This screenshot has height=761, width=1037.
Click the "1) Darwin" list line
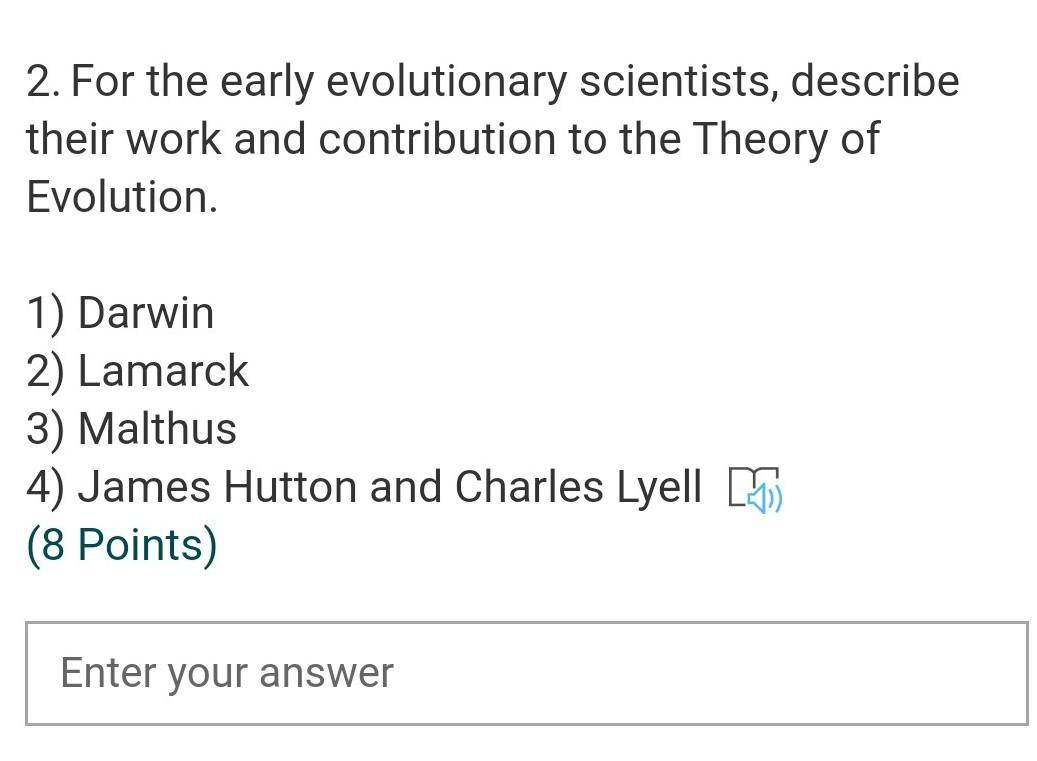pyautogui.click(x=120, y=313)
